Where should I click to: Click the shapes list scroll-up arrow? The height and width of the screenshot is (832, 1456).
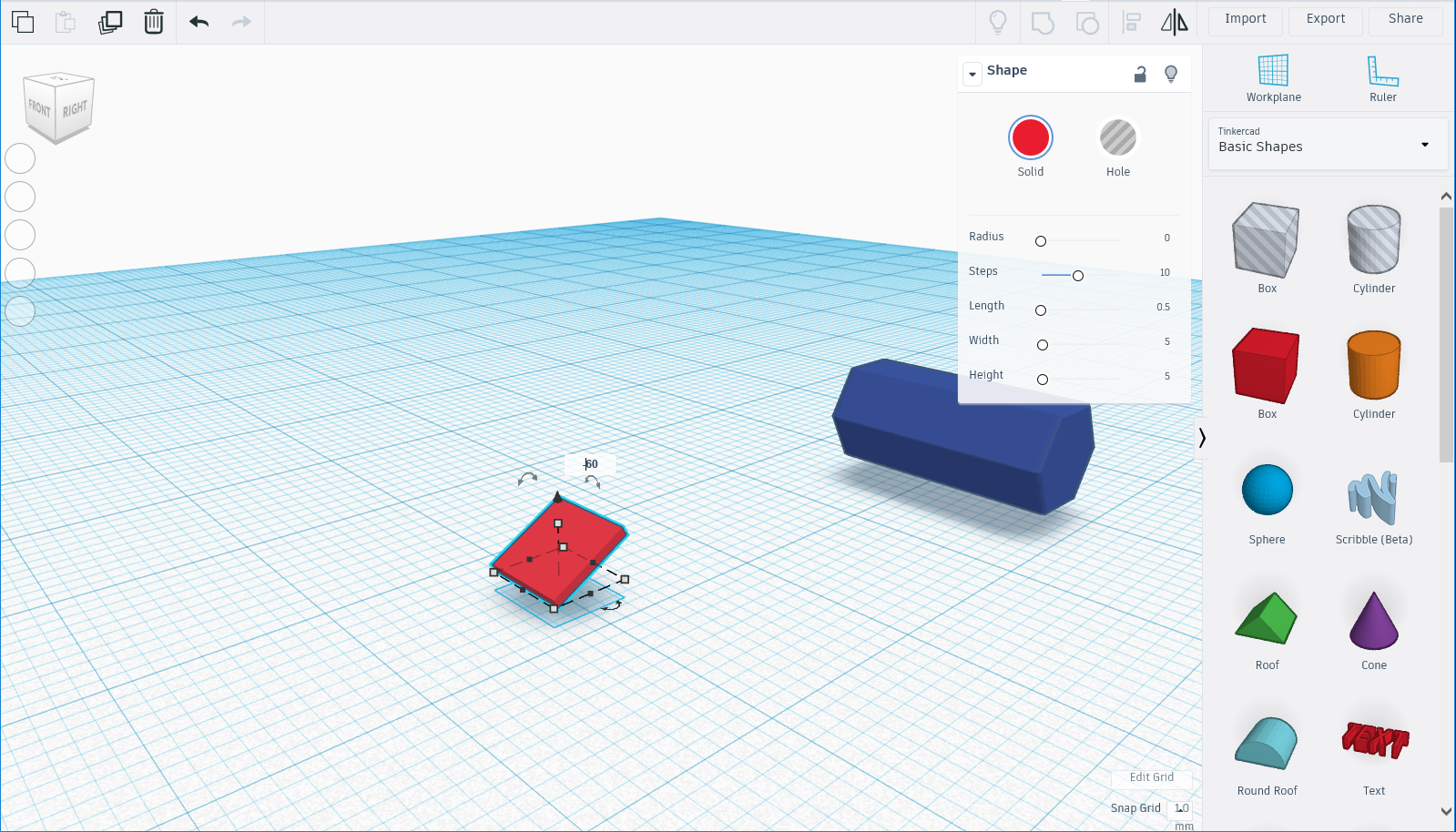[x=1446, y=196]
